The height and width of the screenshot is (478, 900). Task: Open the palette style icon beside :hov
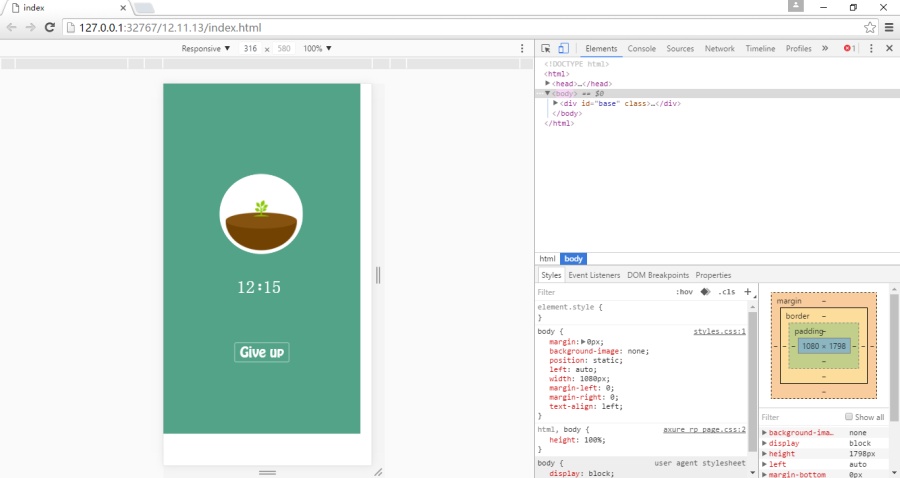pos(705,292)
